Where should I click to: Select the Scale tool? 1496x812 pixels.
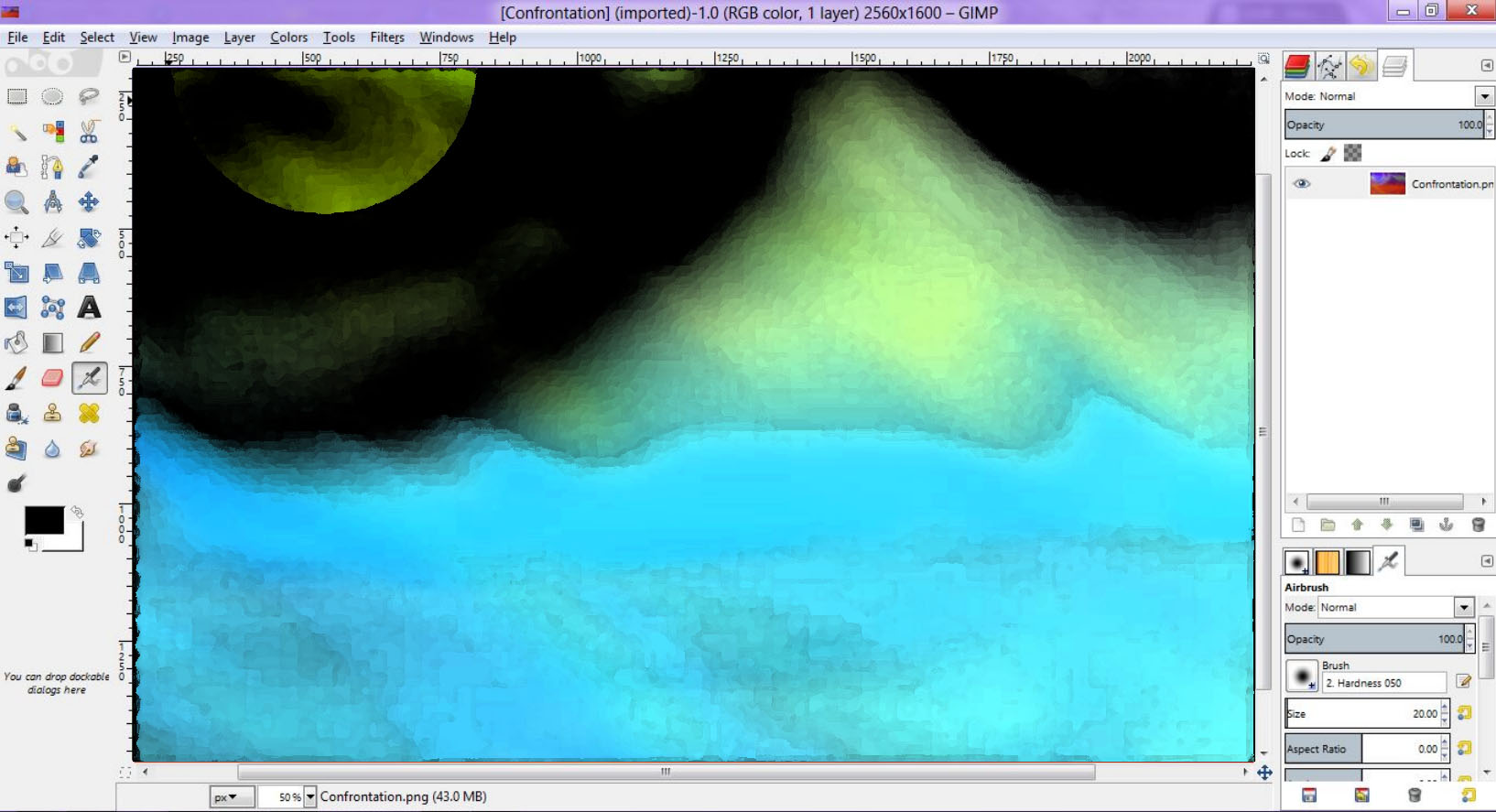click(x=16, y=273)
